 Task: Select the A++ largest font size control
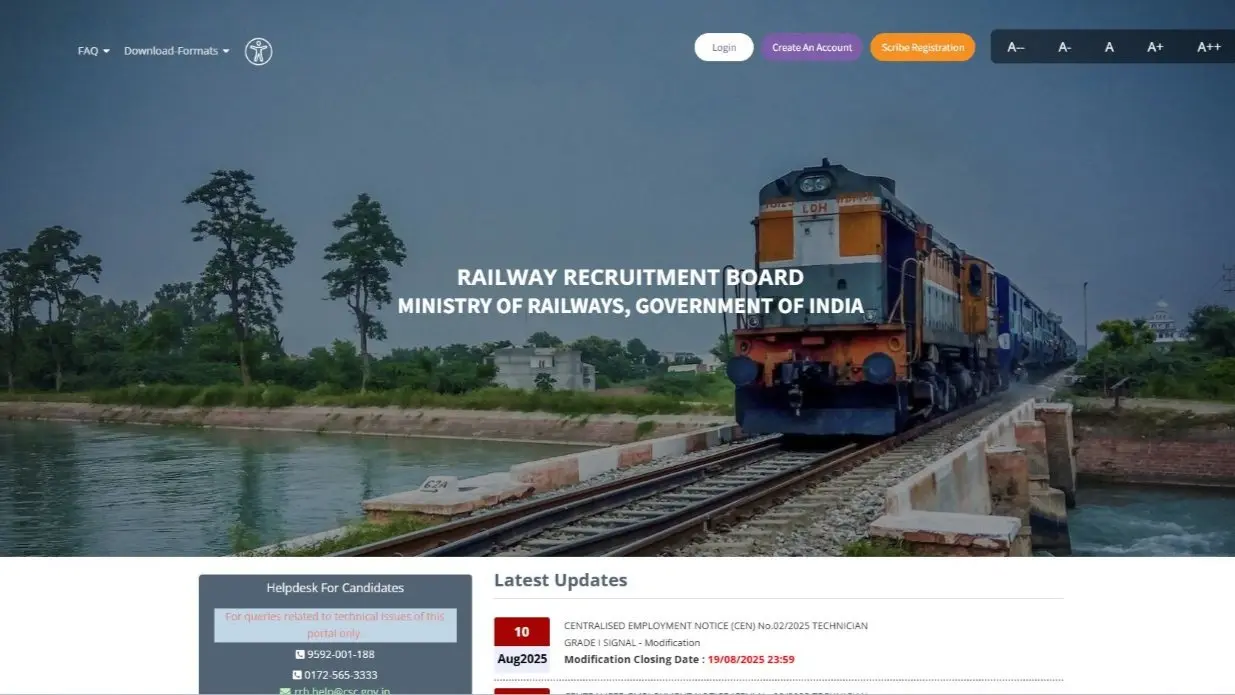tap(1209, 46)
